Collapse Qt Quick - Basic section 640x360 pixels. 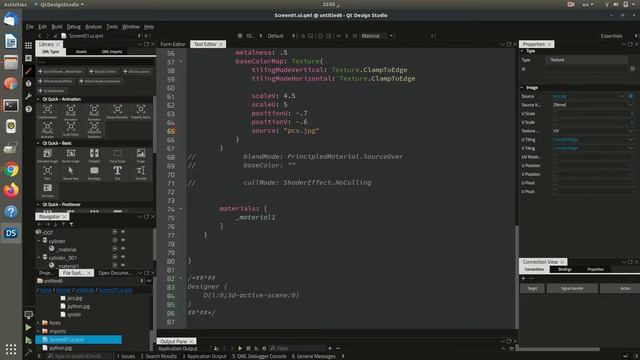38,143
